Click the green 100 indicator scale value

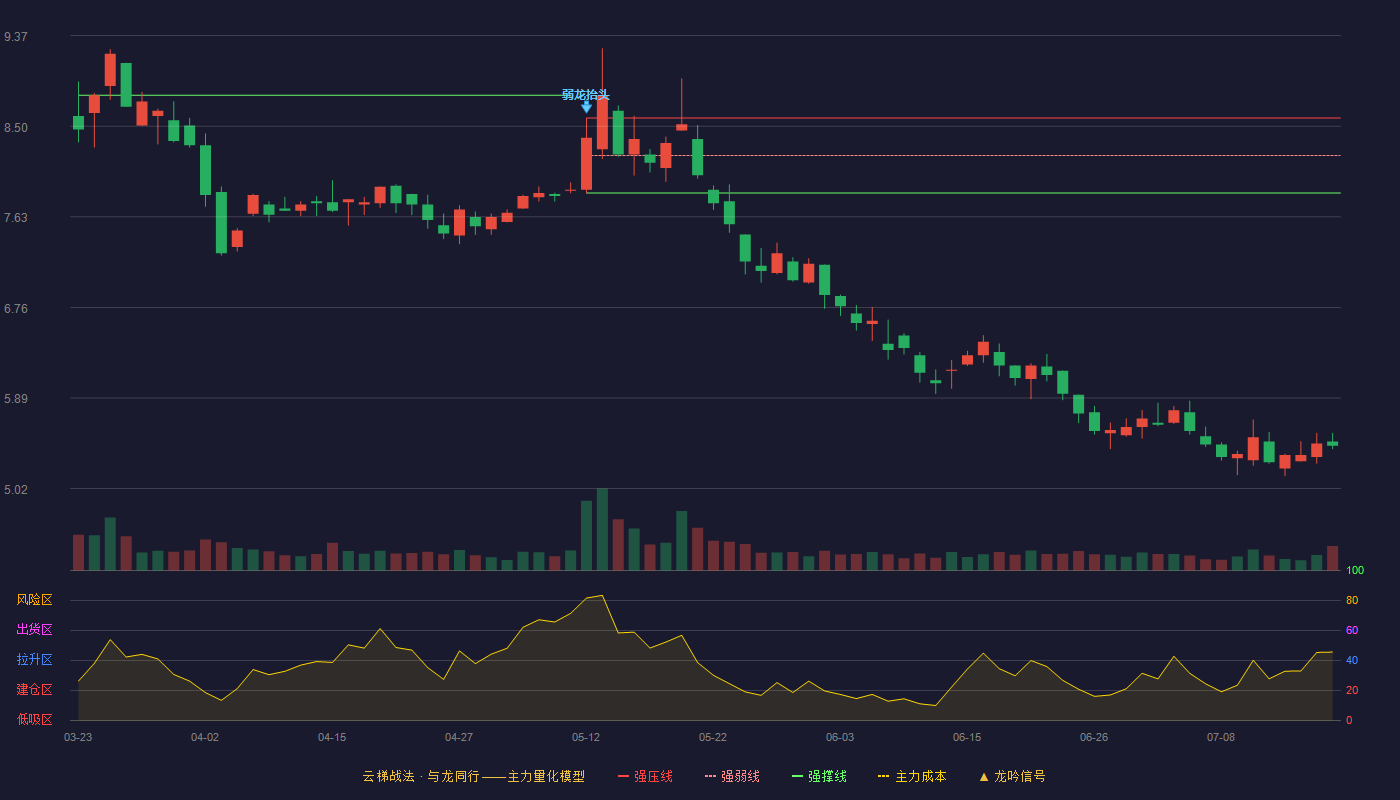[1355, 570]
